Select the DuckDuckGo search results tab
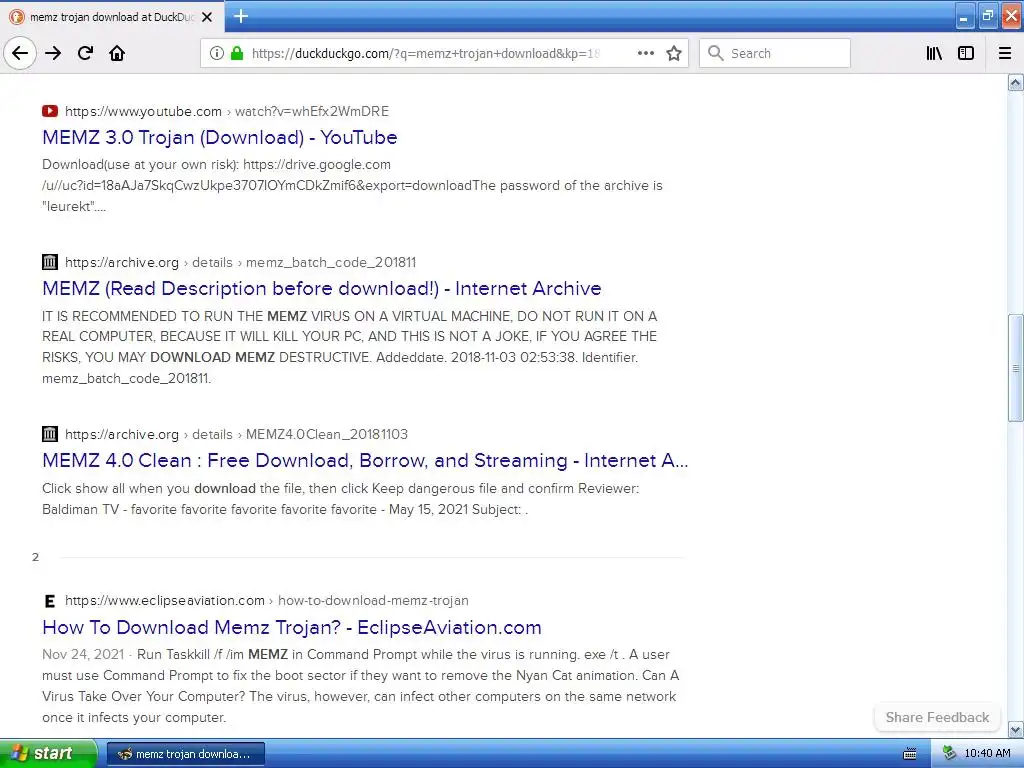This screenshot has height=768, width=1024. [x=112, y=17]
